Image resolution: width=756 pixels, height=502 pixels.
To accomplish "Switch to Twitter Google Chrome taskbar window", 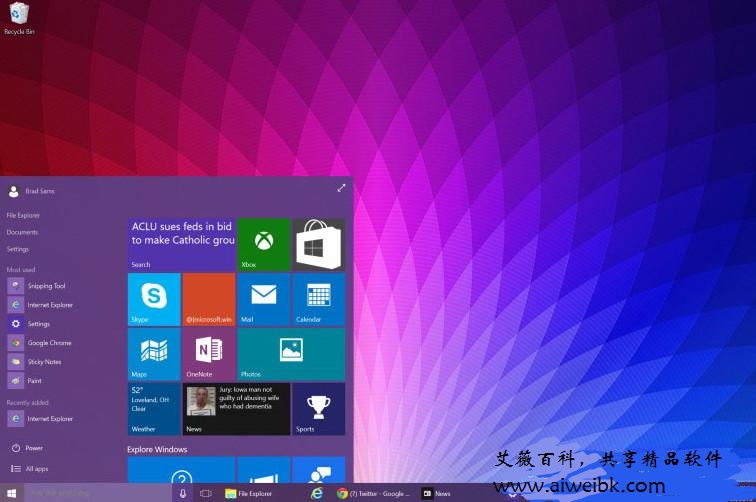I will [x=373, y=493].
